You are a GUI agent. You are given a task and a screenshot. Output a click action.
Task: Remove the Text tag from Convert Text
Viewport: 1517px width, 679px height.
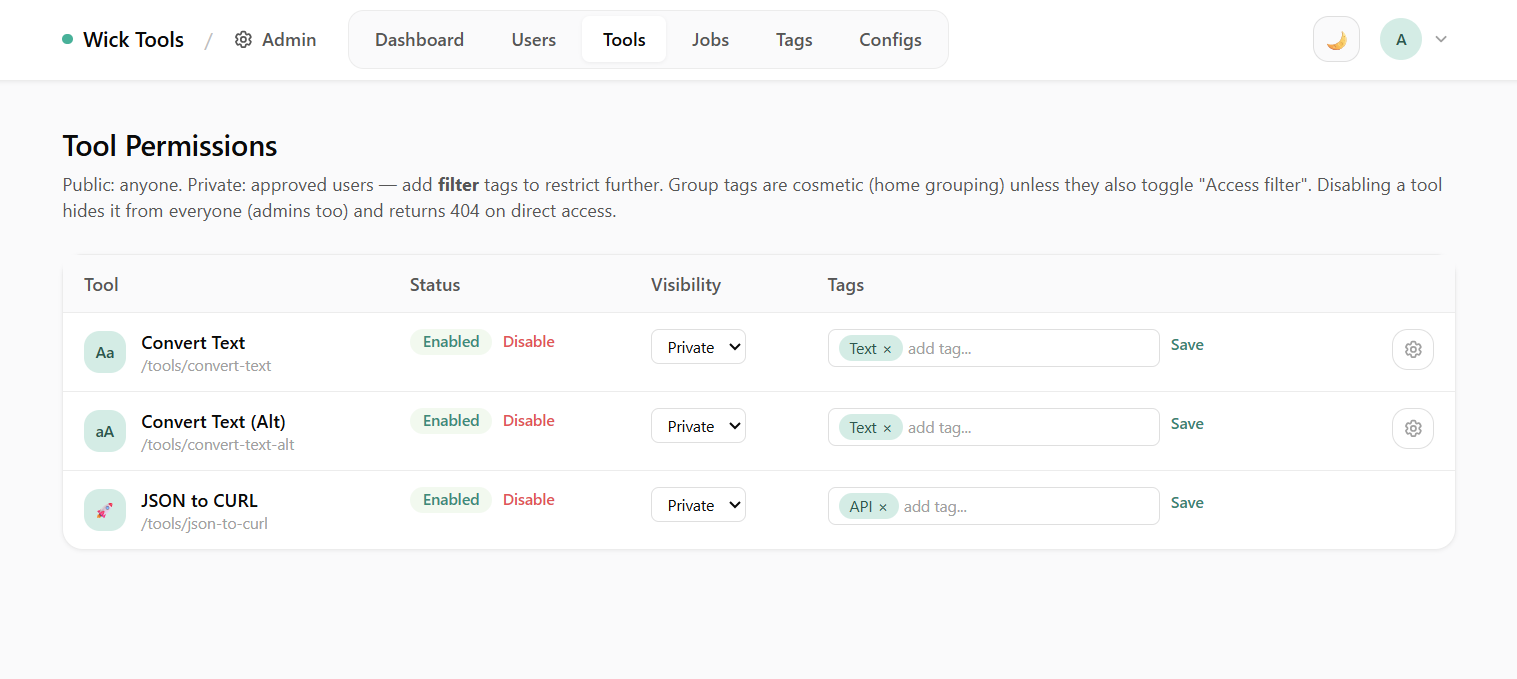888,348
